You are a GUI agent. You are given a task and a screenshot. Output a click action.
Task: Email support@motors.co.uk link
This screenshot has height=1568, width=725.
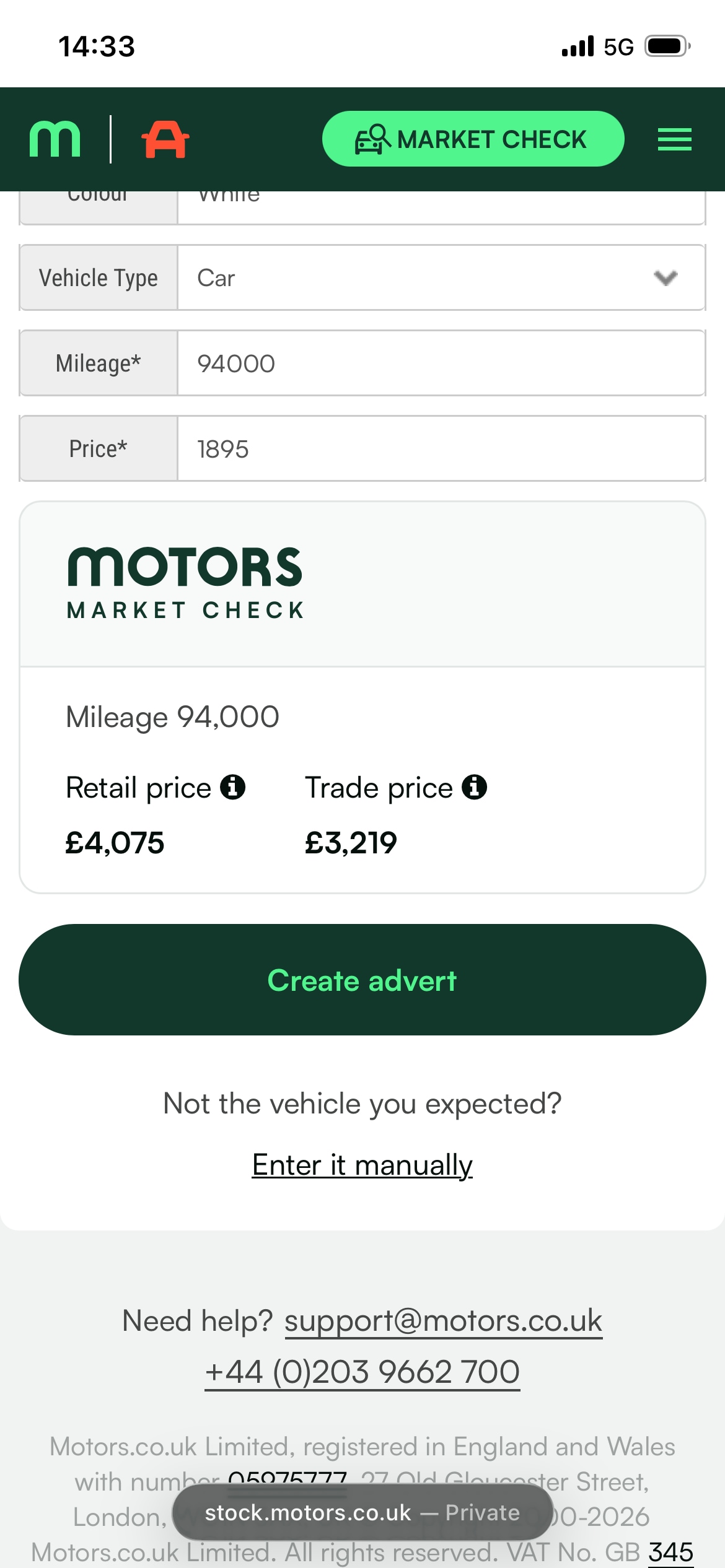pyautogui.click(x=443, y=1321)
